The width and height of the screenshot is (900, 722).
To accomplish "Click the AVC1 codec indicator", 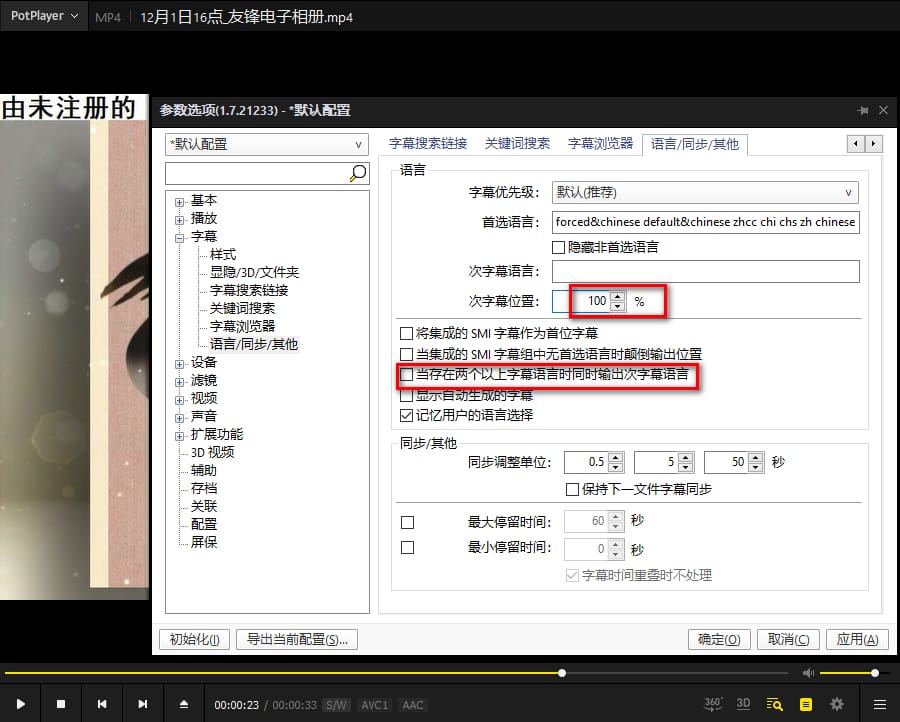I will pyautogui.click(x=374, y=705).
